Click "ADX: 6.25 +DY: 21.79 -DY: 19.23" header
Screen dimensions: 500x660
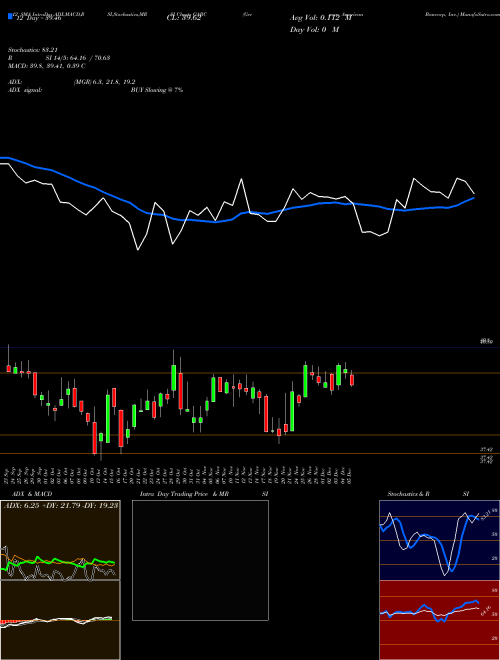pyautogui.click(x=61, y=506)
